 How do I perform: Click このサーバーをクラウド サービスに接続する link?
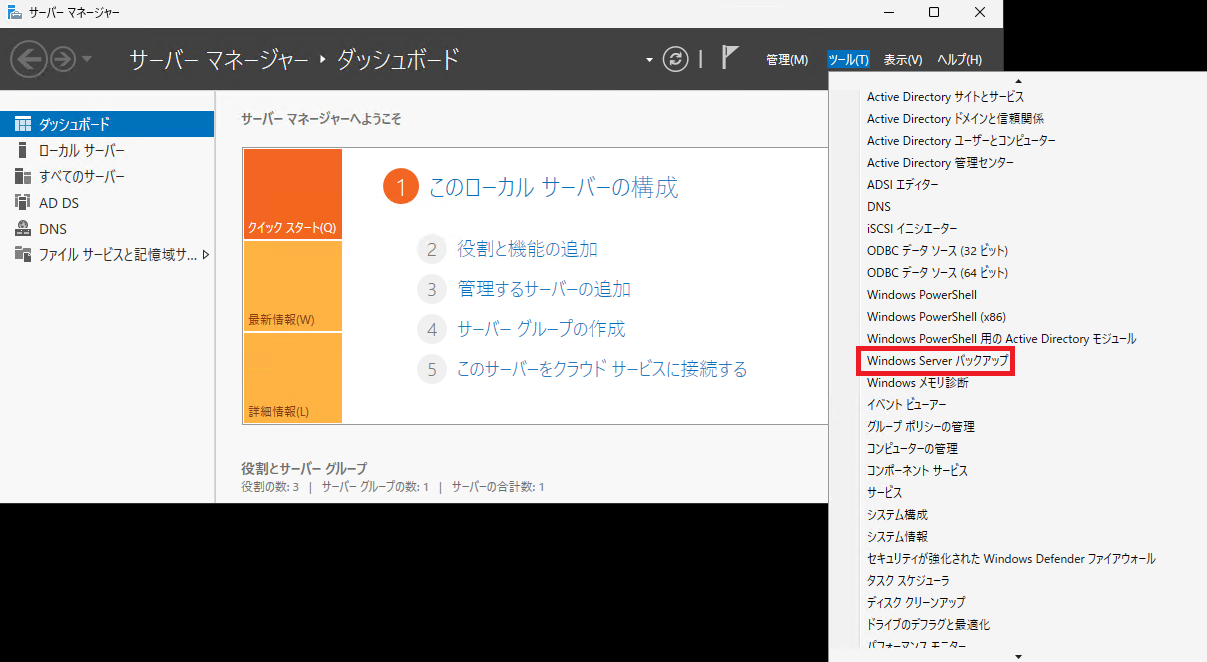(x=602, y=369)
